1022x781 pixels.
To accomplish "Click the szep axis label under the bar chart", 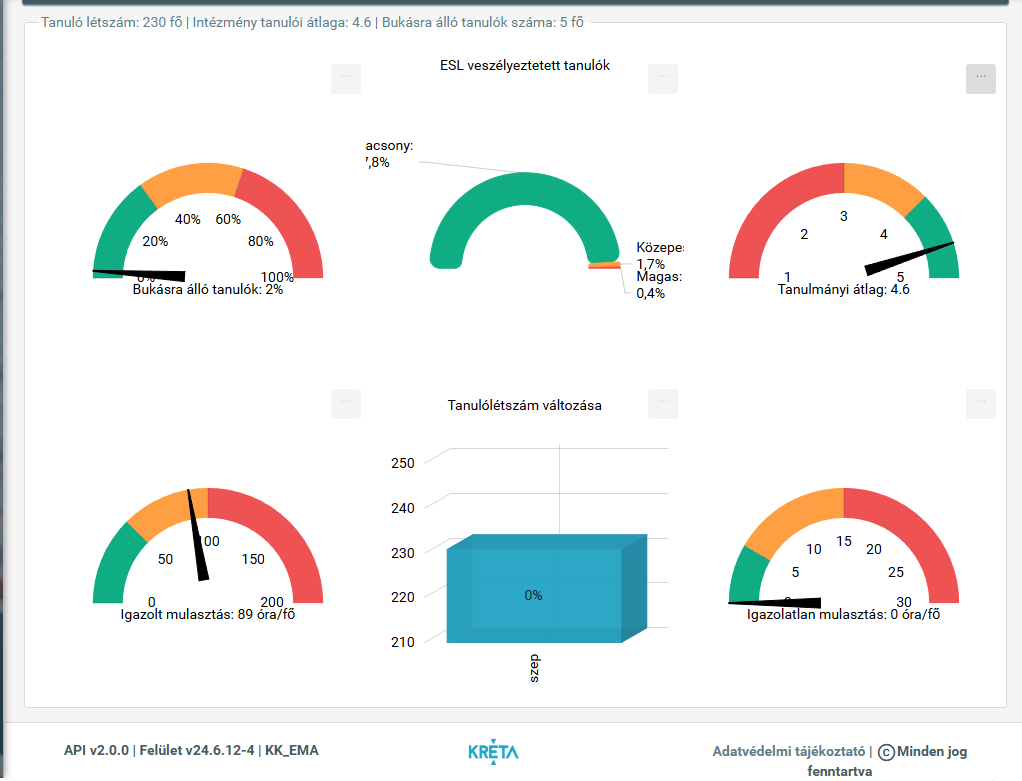I will [534, 669].
